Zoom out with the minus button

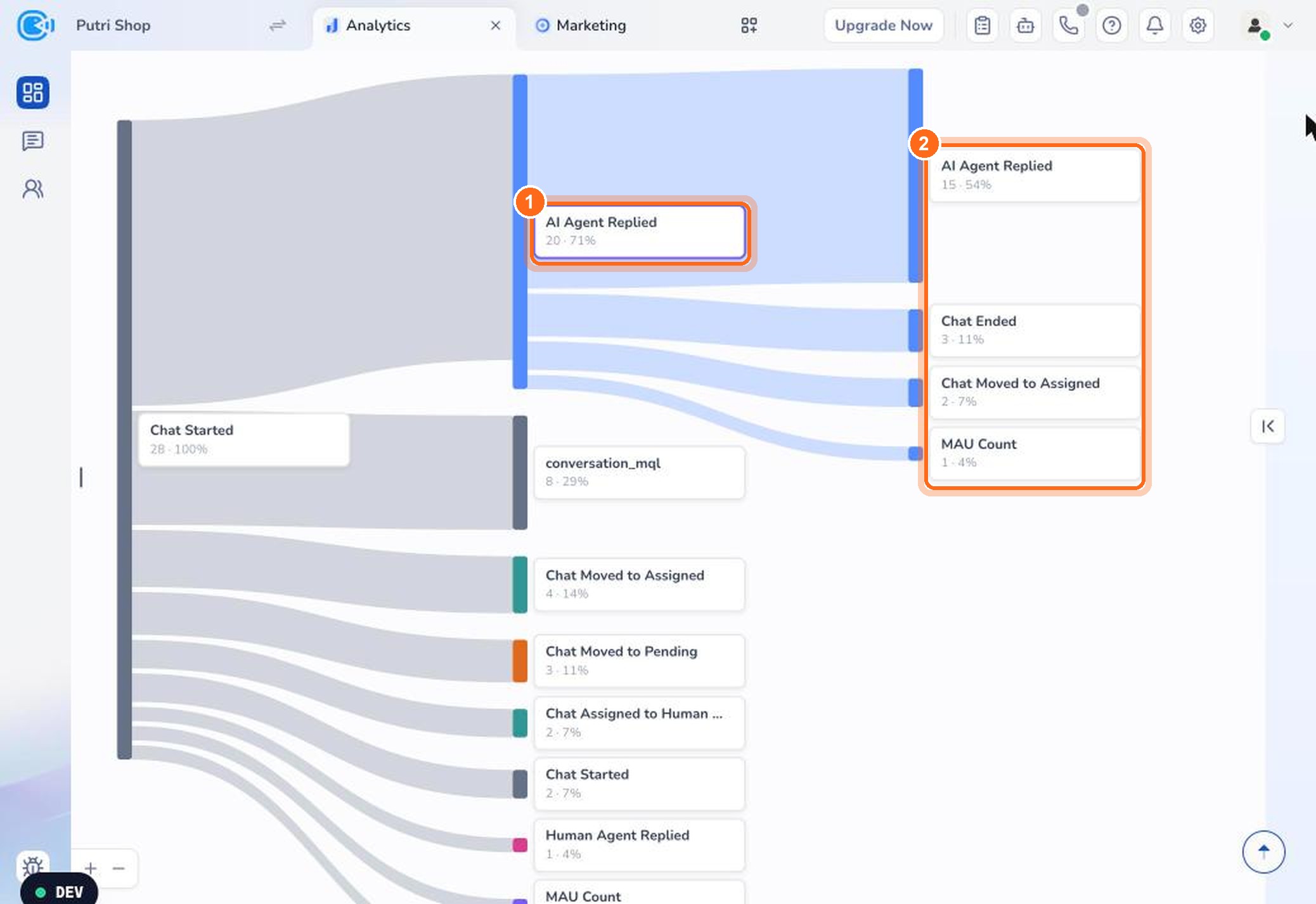point(119,868)
